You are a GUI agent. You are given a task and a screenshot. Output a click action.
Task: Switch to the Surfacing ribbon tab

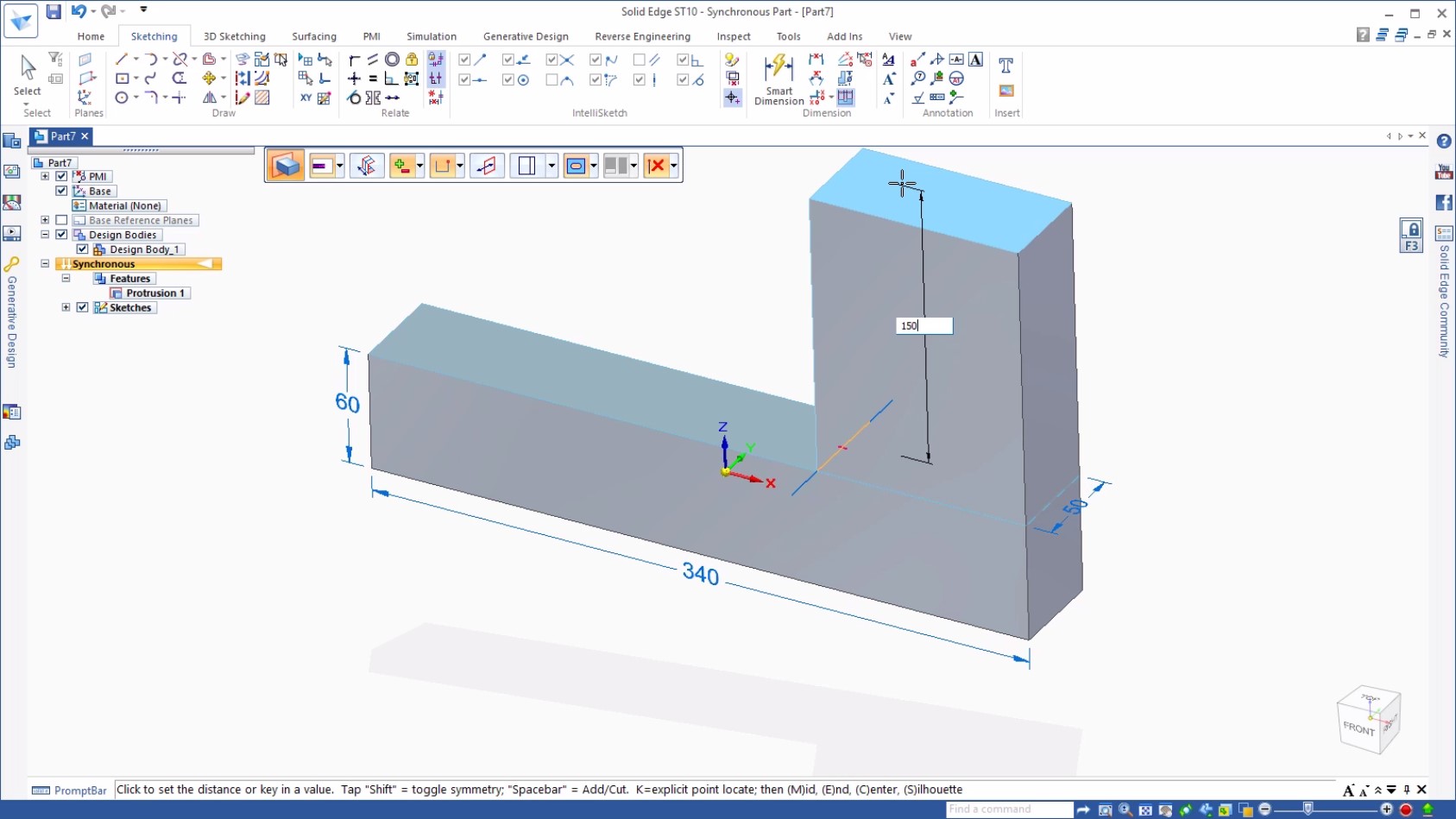tap(314, 36)
